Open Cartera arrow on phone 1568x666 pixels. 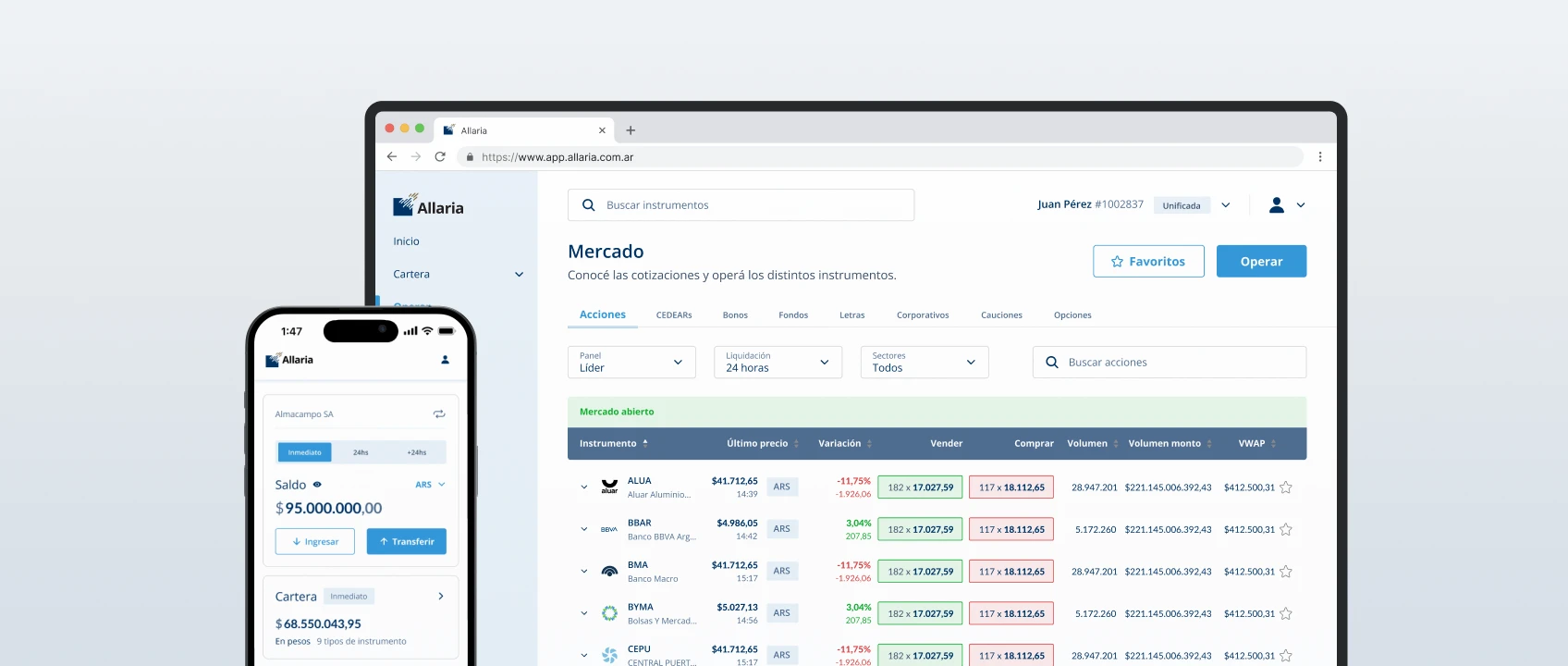(x=441, y=596)
